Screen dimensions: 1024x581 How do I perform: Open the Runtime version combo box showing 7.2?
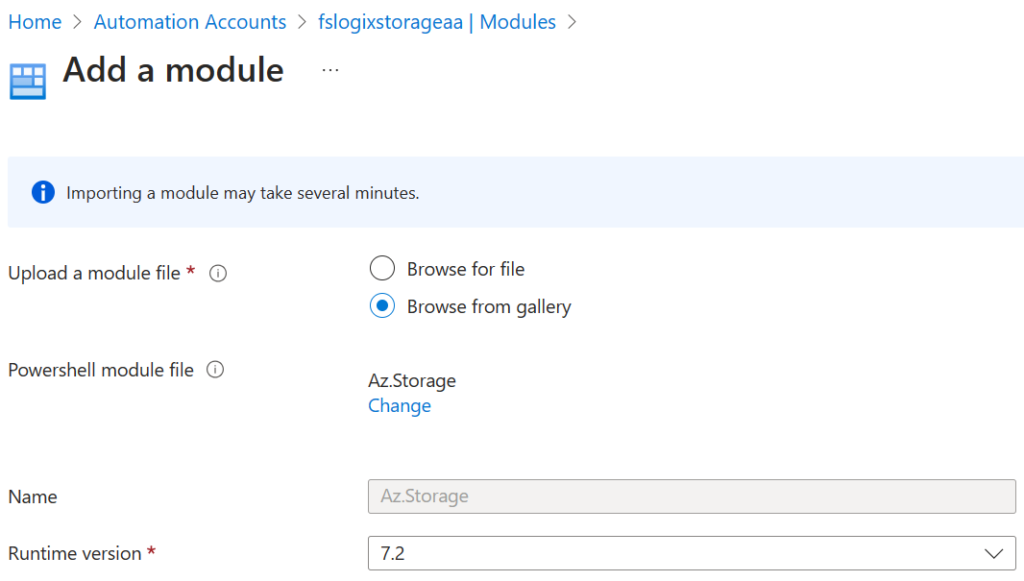(680, 553)
